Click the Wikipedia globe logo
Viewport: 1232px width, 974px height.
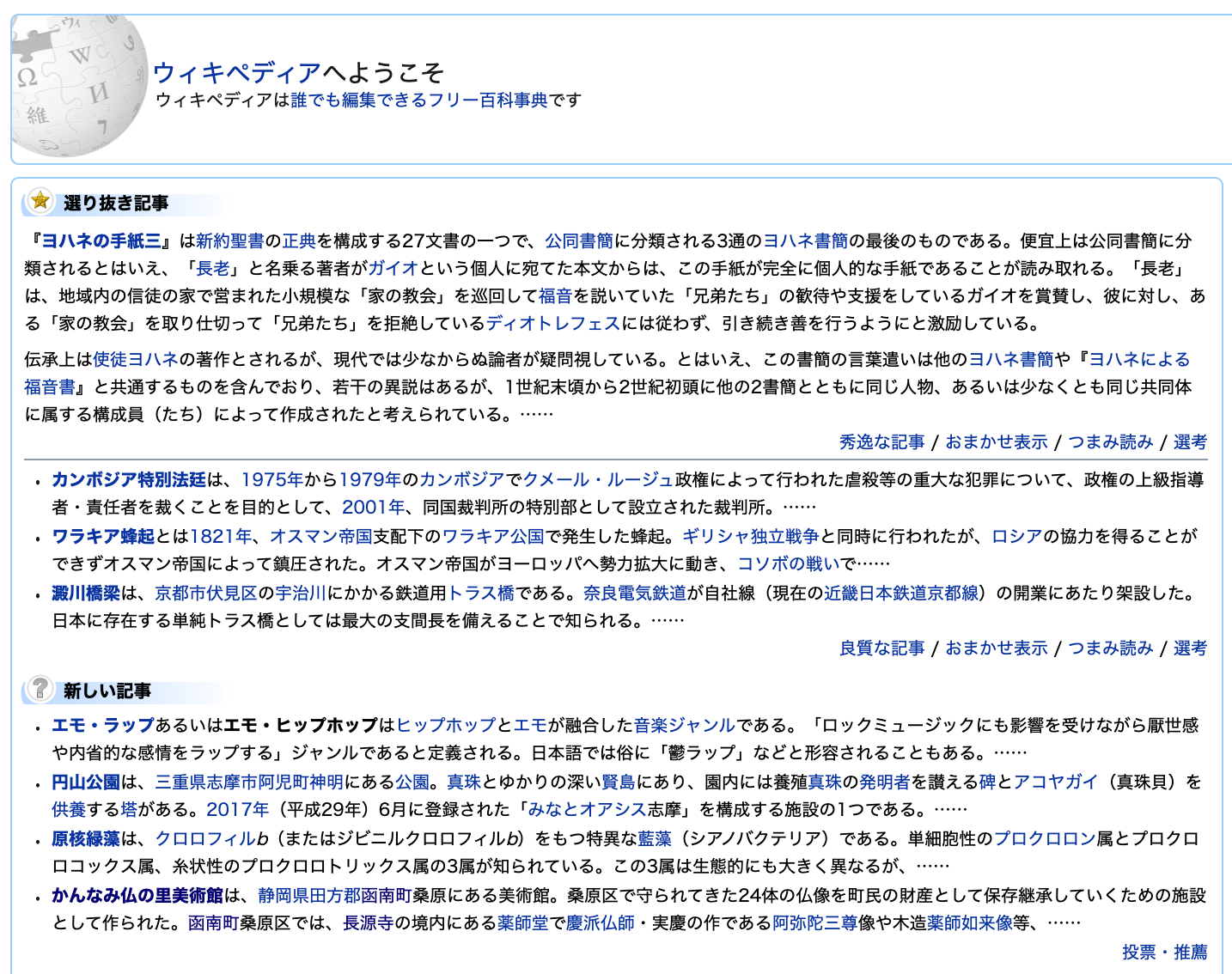click(x=79, y=88)
